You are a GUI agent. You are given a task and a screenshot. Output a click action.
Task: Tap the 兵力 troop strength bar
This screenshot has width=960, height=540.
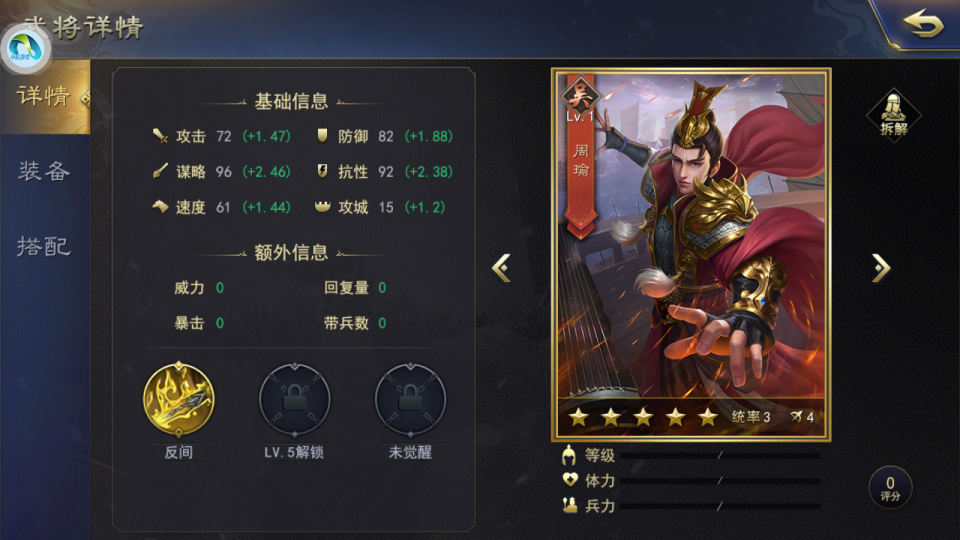coord(720,506)
